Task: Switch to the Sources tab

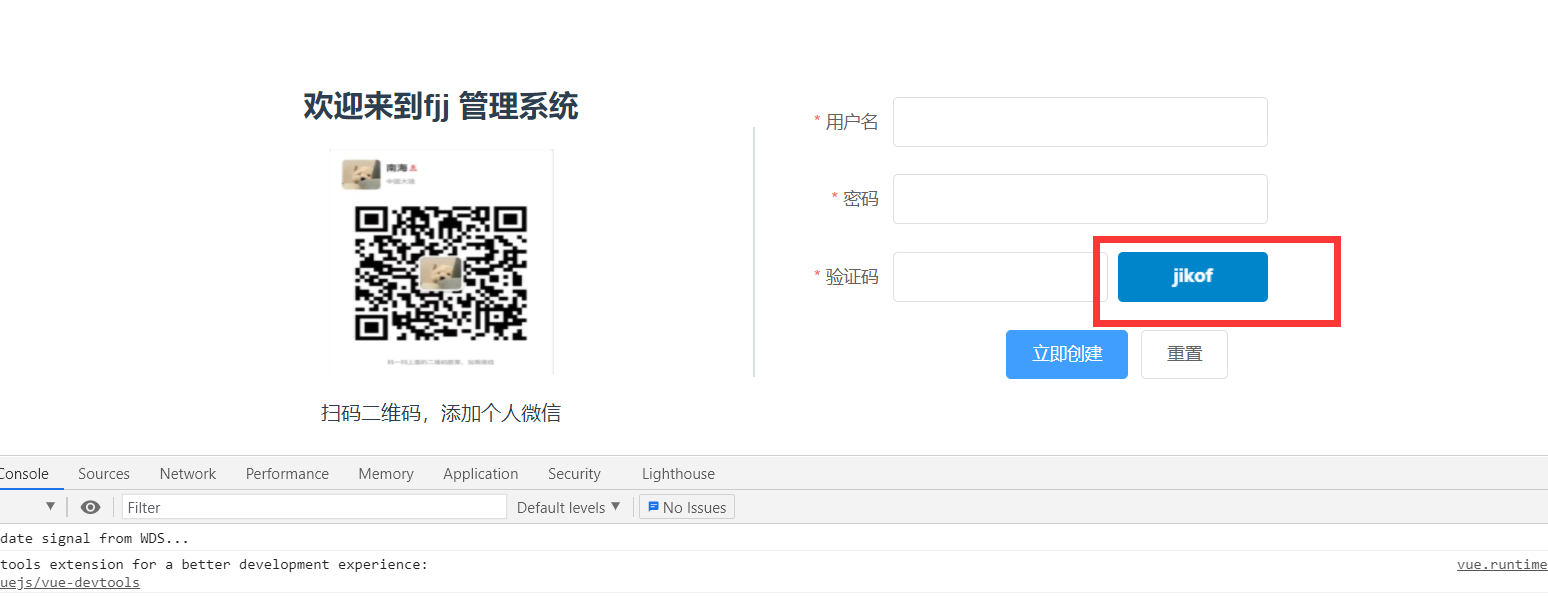Action: tap(103, 473)
